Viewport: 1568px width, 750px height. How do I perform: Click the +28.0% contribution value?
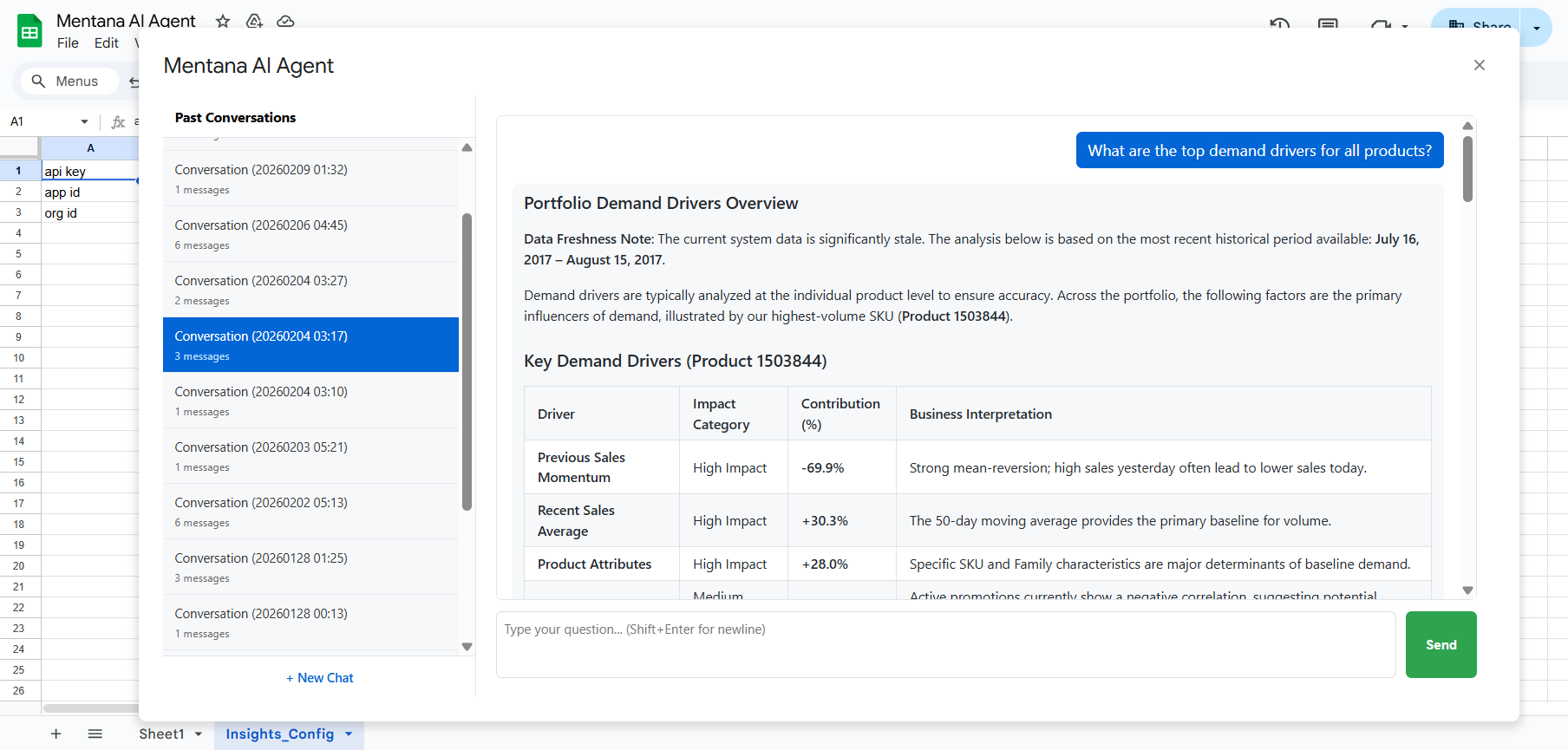[825, 564]
